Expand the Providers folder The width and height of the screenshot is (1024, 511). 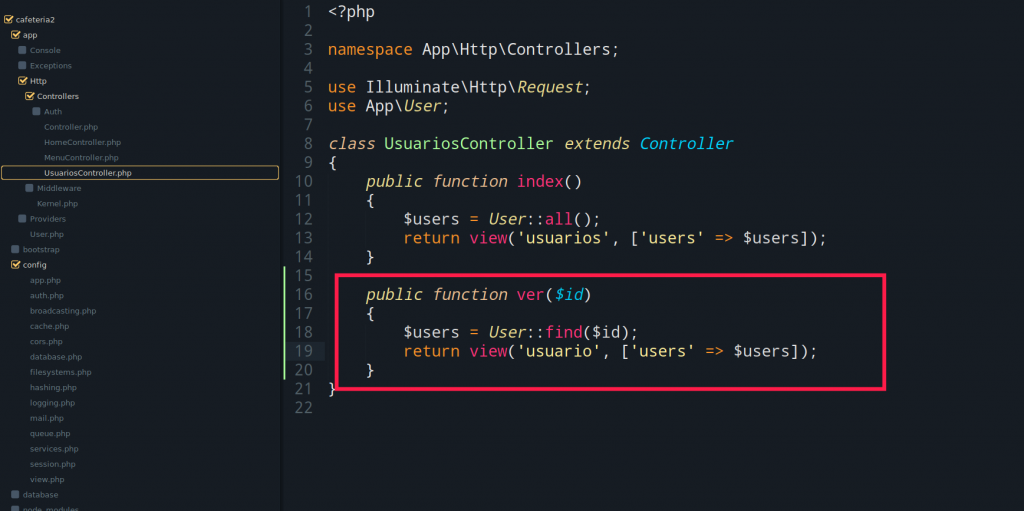[22, 219]
